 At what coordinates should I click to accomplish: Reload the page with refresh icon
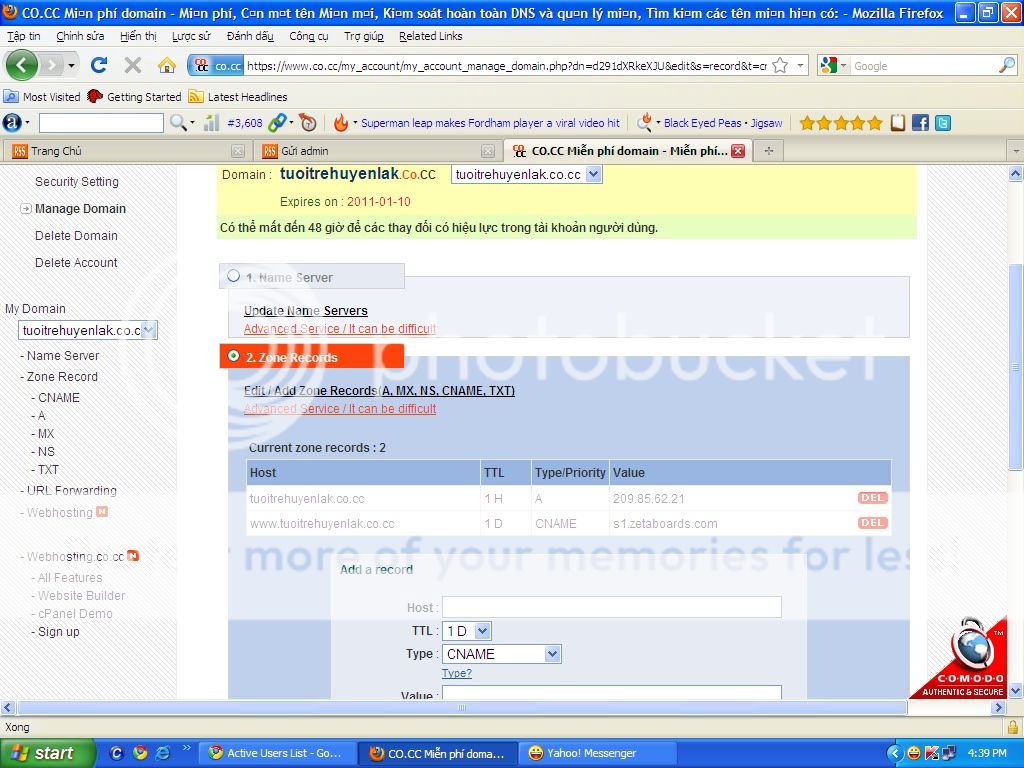click(x=99, y=65)
